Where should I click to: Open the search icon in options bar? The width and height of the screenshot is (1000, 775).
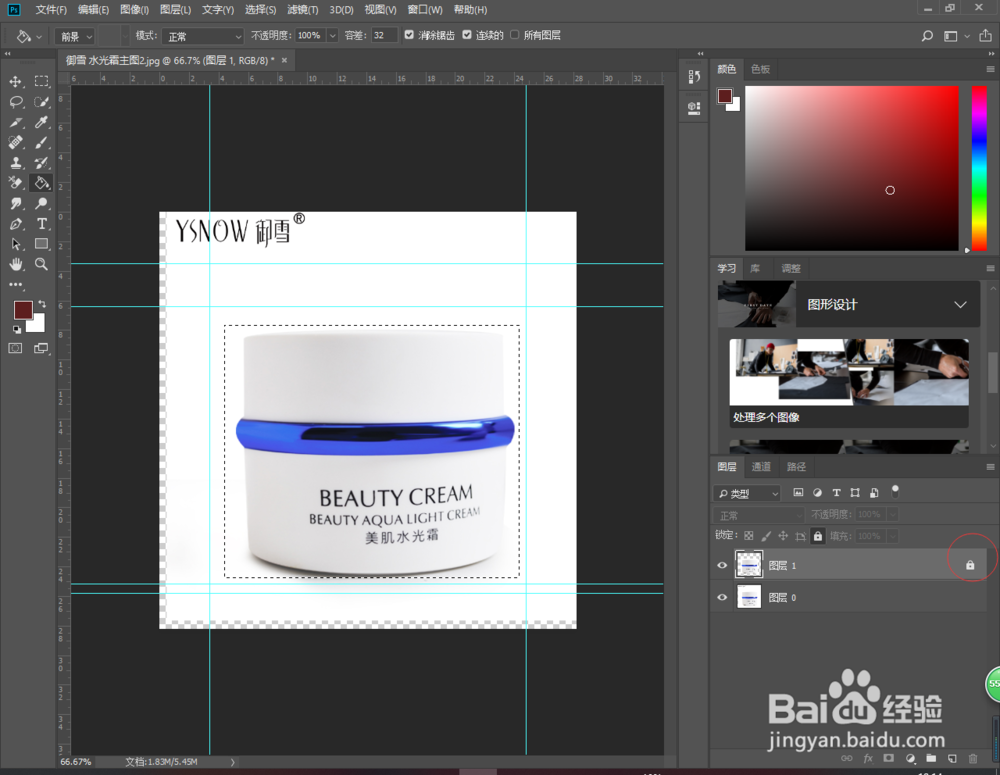click(x=927, y=36)
